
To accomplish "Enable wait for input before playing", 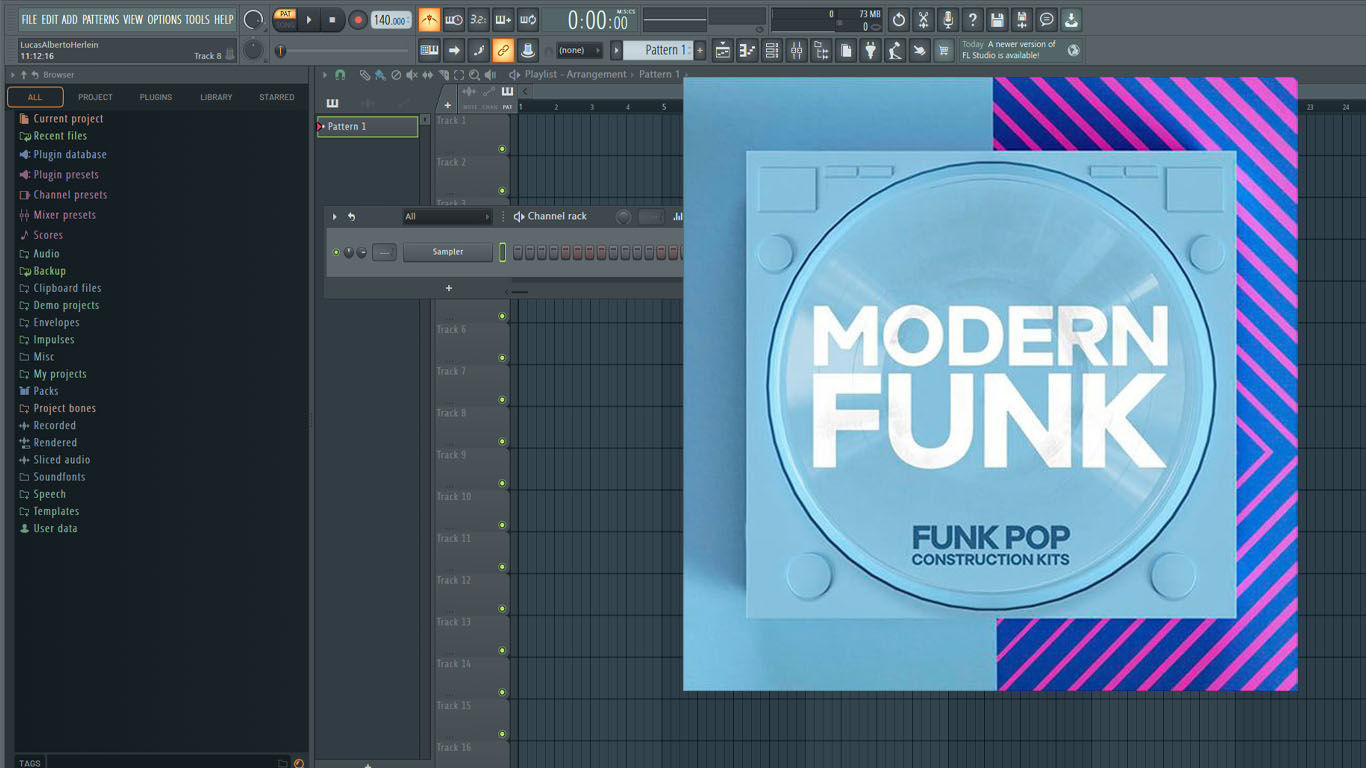I will [454, 20].
